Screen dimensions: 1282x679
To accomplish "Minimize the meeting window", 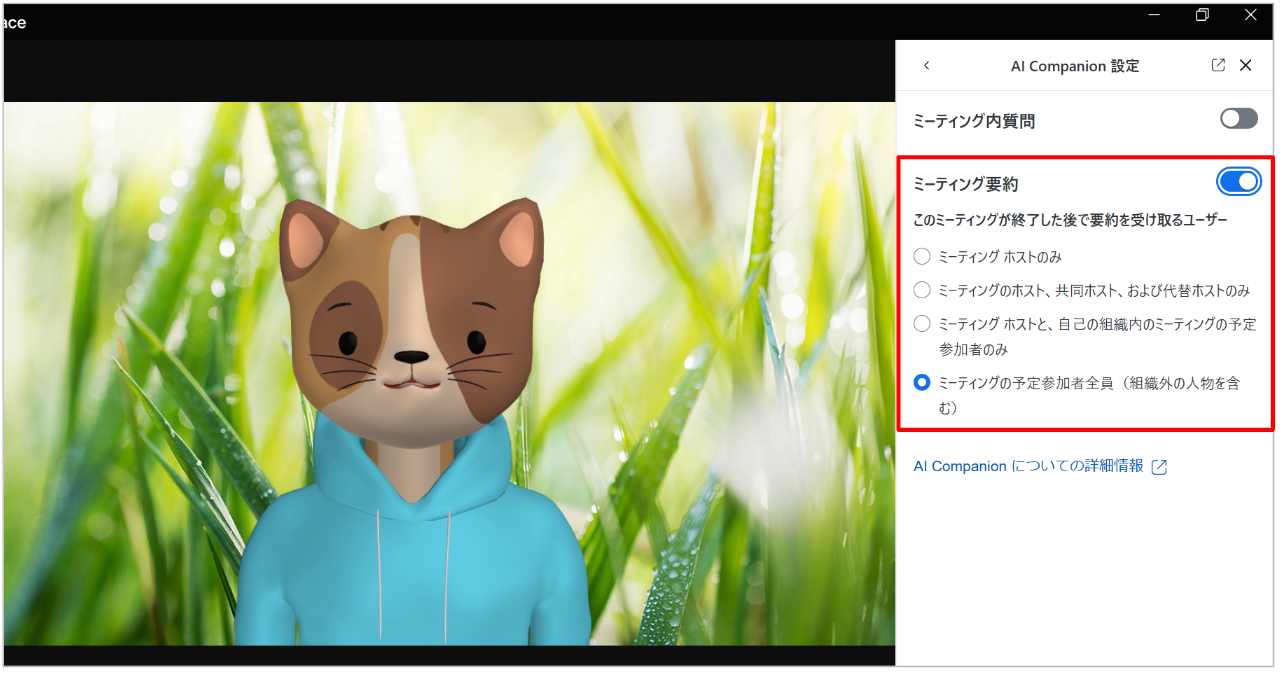I will [1154, 15].
